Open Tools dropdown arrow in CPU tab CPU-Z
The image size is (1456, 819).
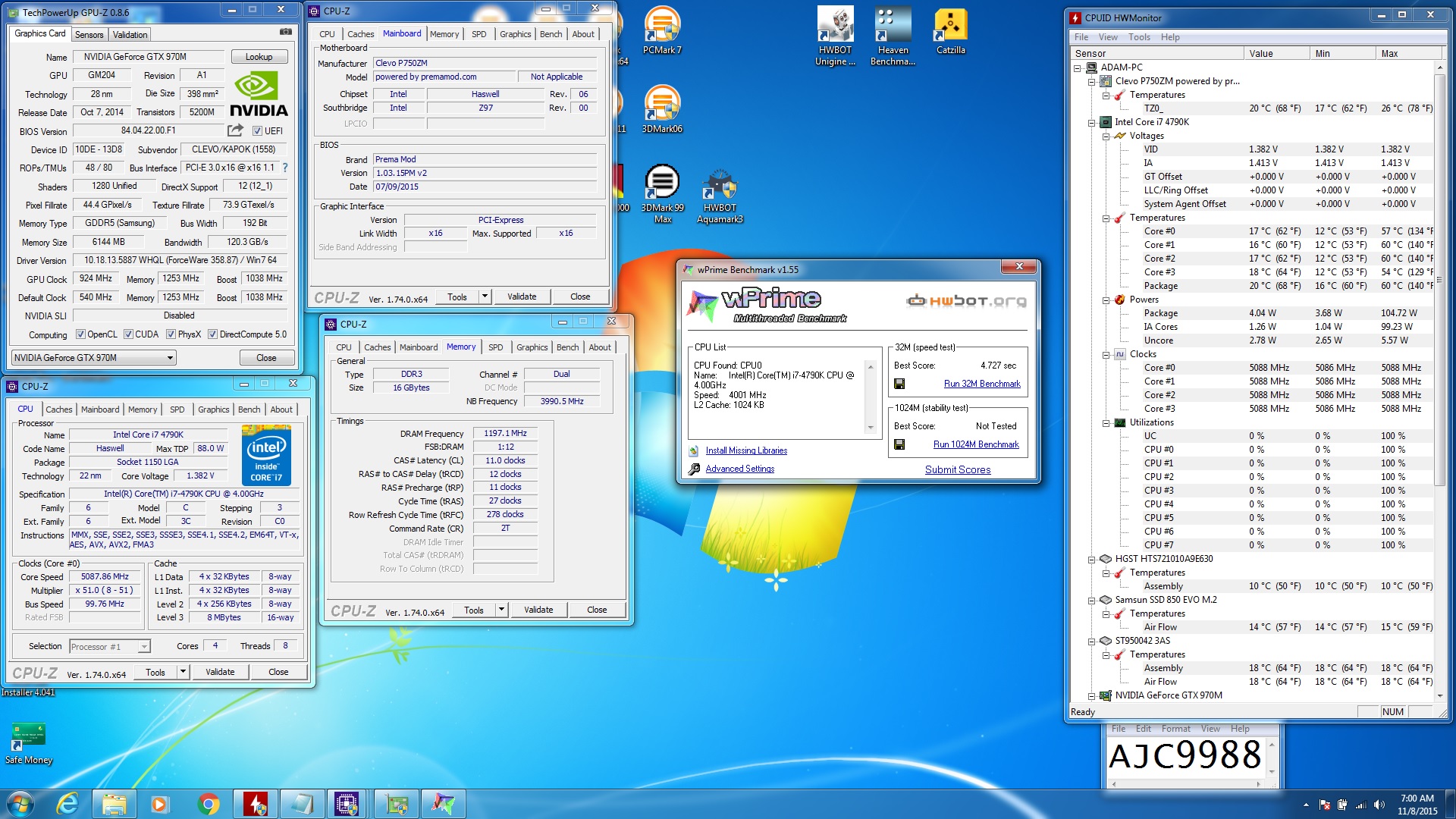coord(183,672)
